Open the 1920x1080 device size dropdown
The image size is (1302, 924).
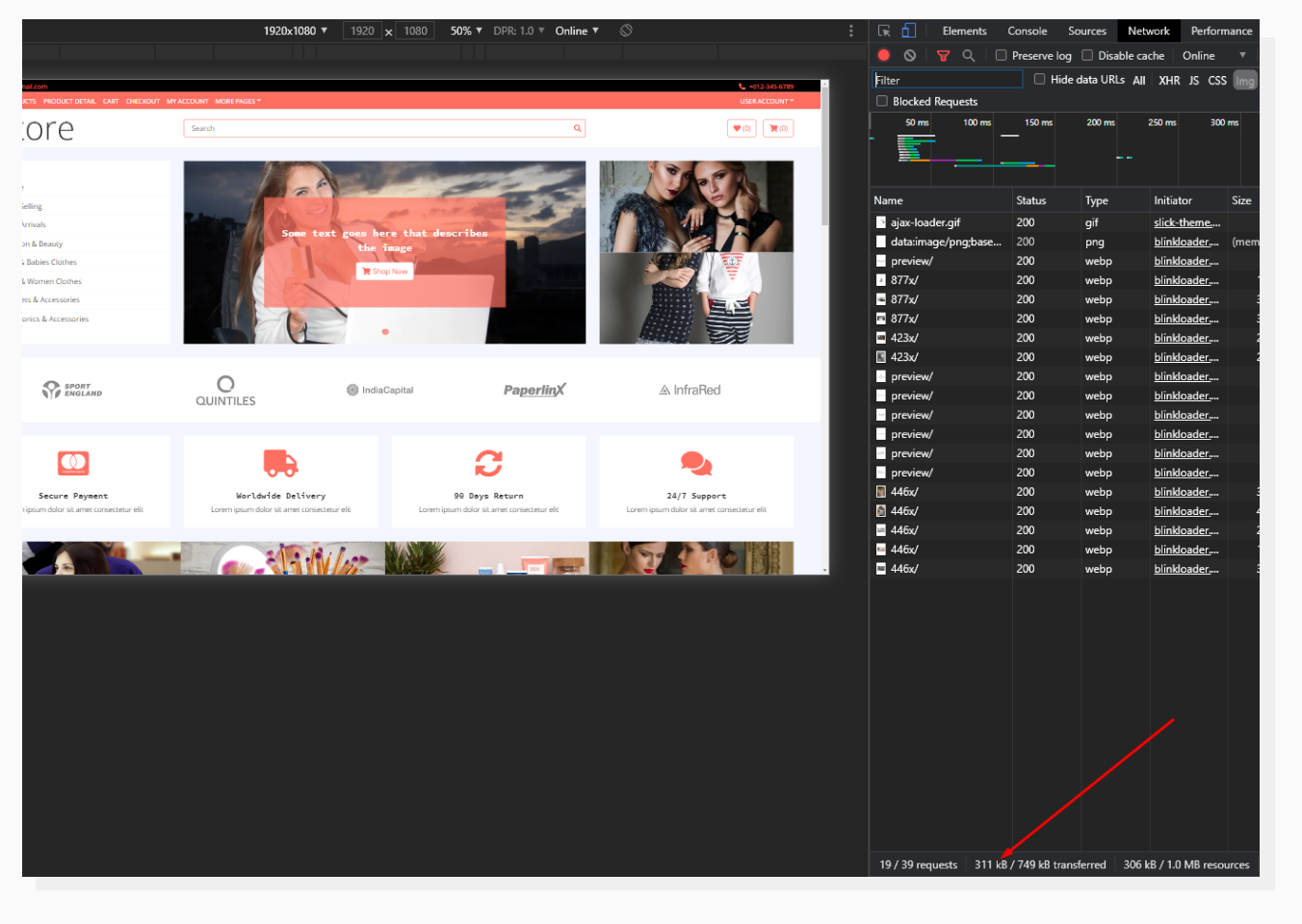point(295,30)
